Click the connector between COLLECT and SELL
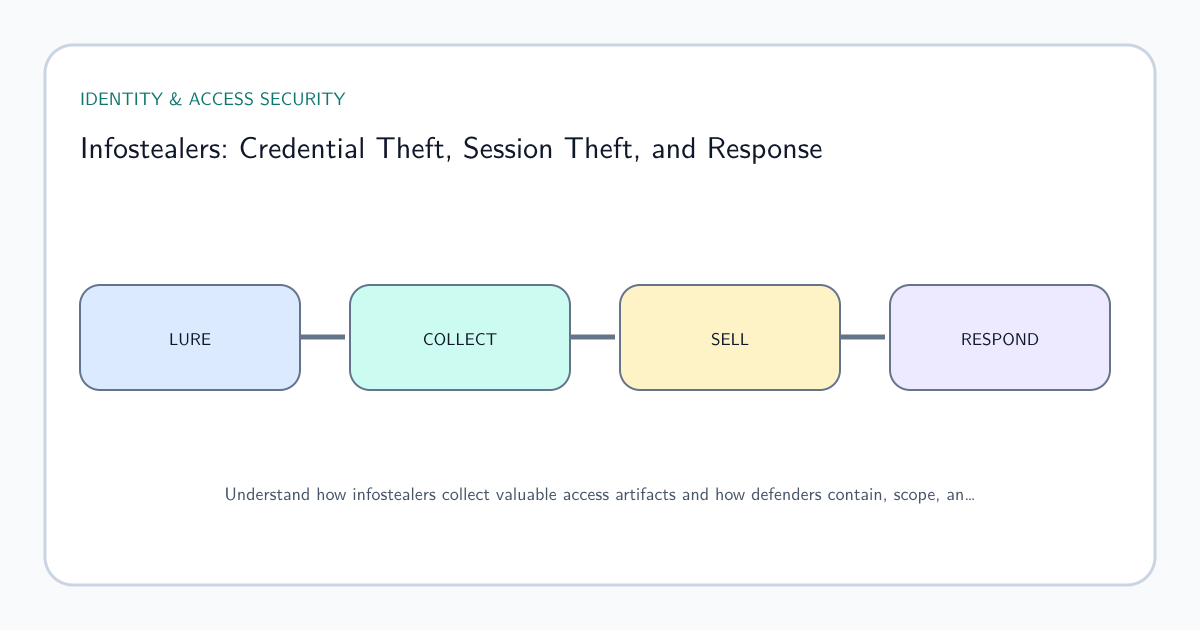The width and height of the screenshot is (1200, 630). (x=593, y=337)
